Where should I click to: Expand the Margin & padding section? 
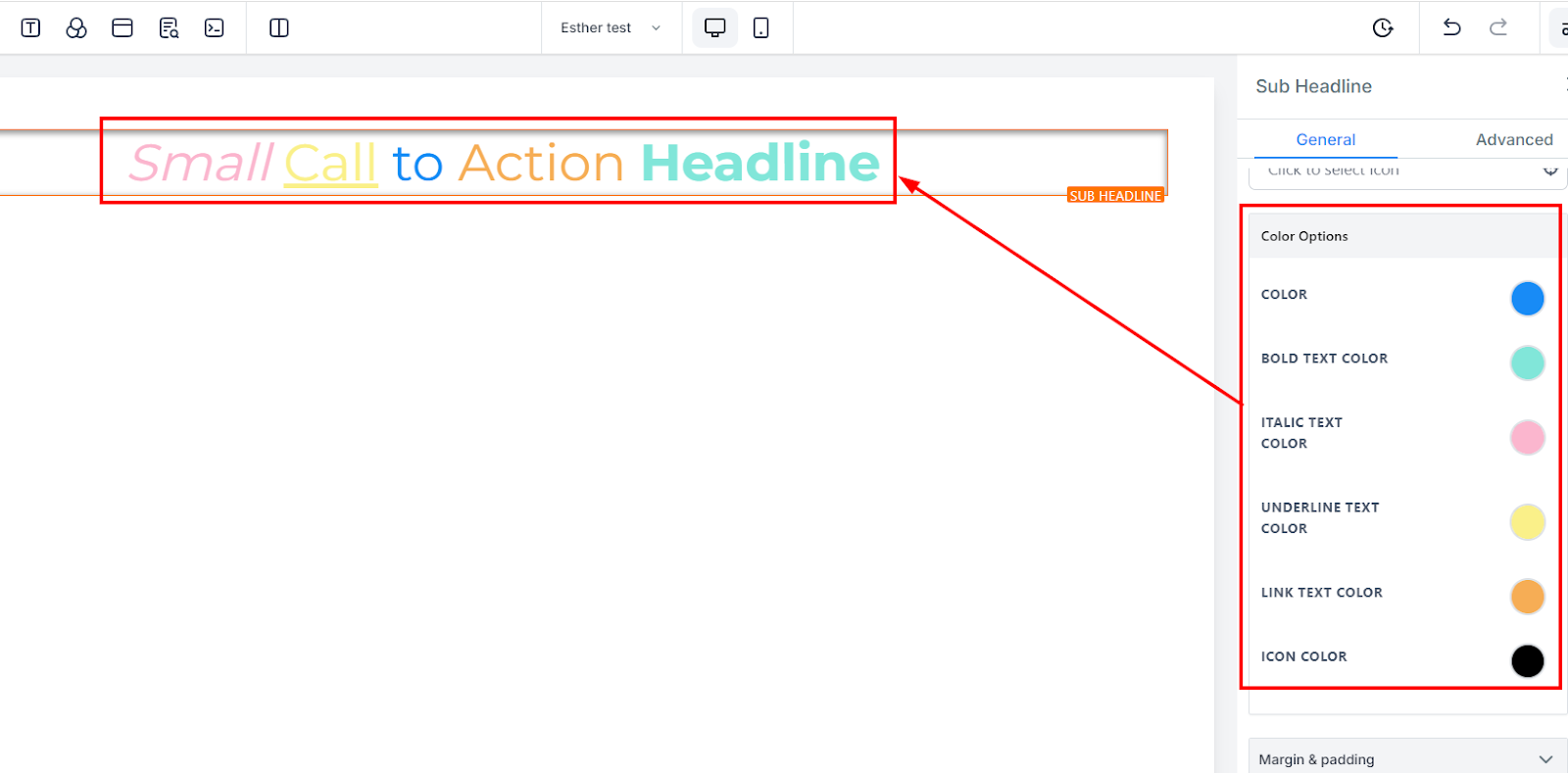1406,758
